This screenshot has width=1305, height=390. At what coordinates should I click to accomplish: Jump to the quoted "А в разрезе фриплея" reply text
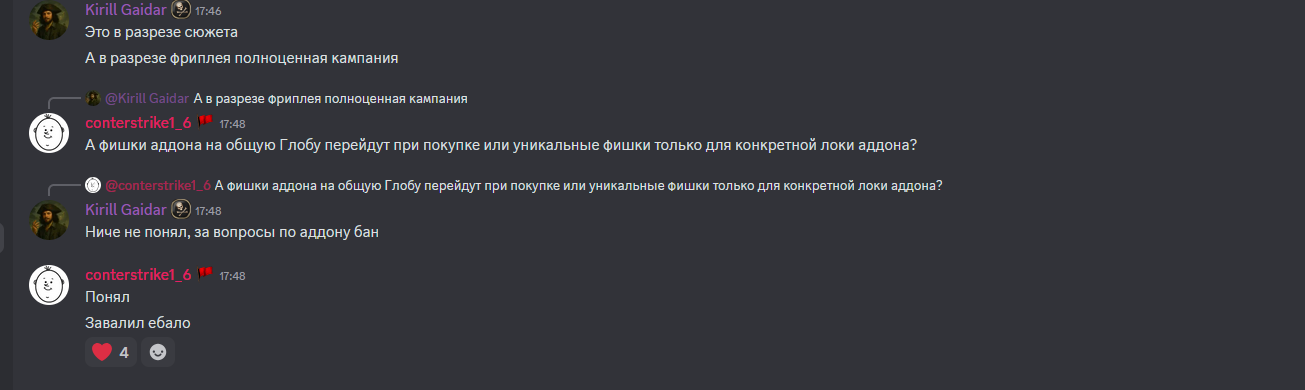(x=331, y=98)
